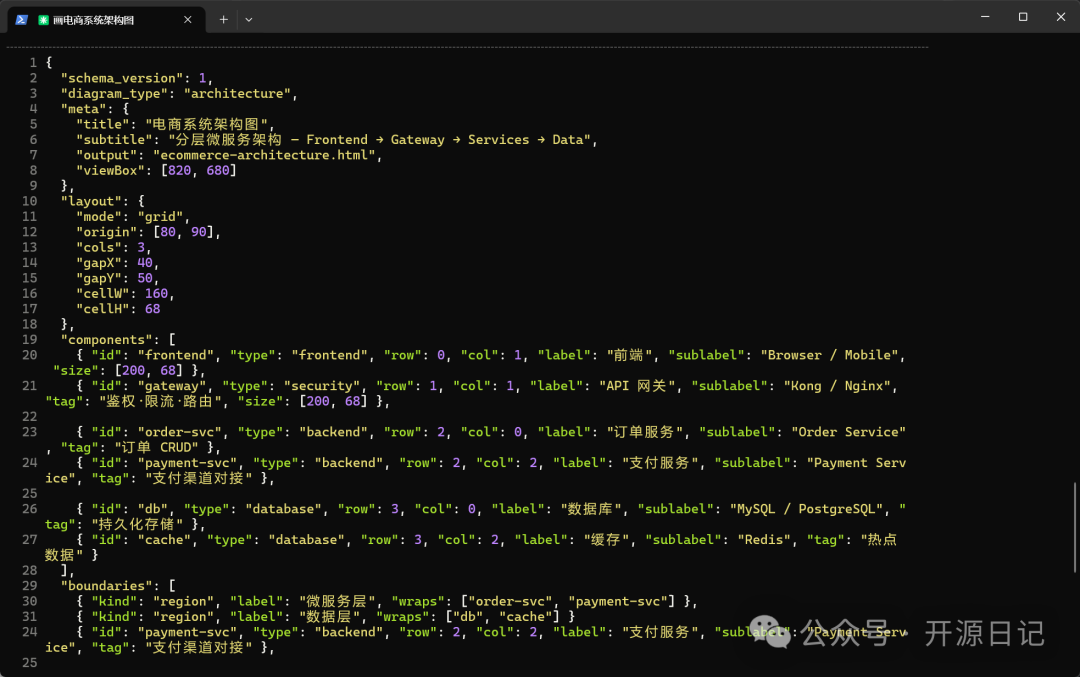Select the sublabel "Browser / Mobile"
The height and width of the screenshot is (677, 1080).
click(x=829, y=355)
